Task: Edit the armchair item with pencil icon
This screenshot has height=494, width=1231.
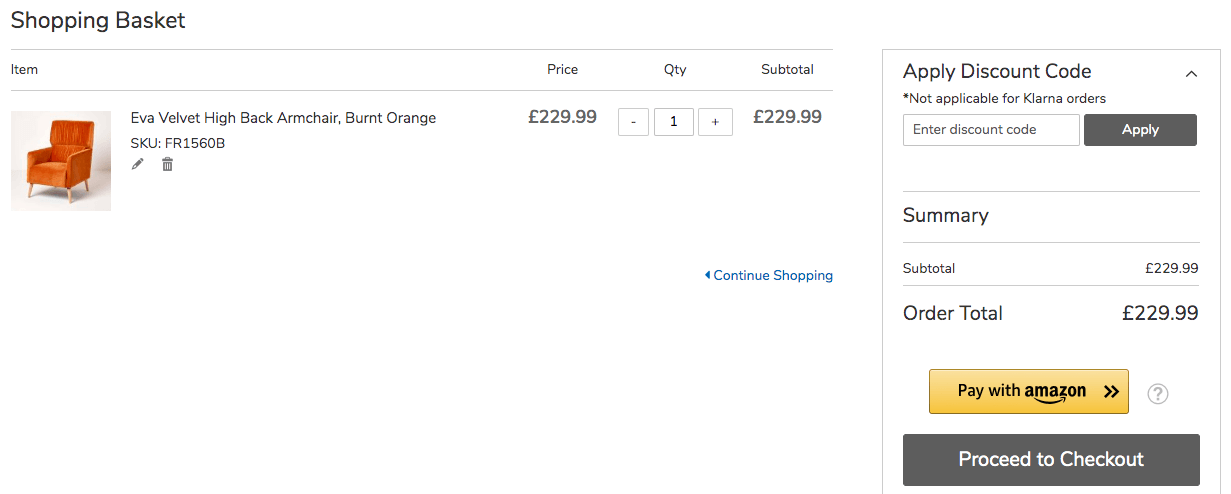Action: coord(138,164)
